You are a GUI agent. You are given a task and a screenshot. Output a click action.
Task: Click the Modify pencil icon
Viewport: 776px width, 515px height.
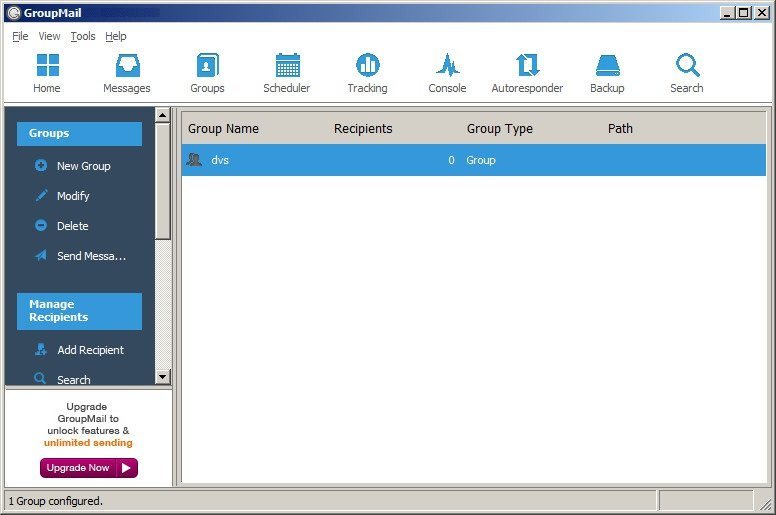click(x=41, y=195)
